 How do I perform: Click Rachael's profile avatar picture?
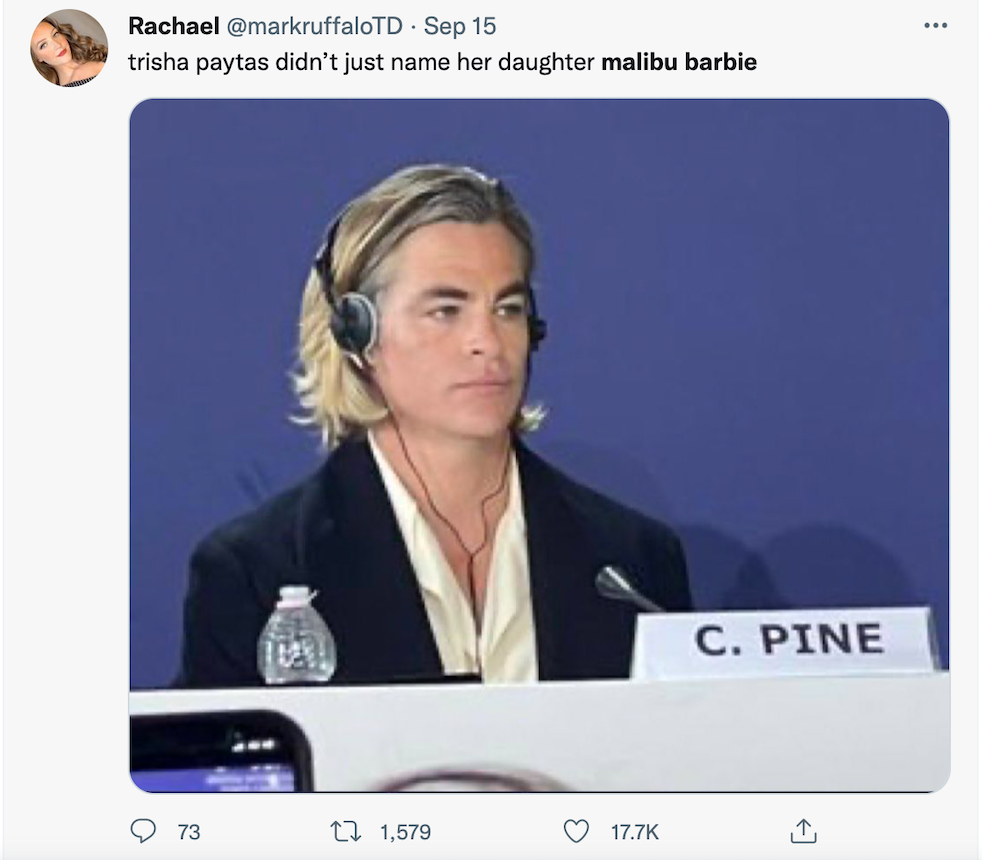69,48
